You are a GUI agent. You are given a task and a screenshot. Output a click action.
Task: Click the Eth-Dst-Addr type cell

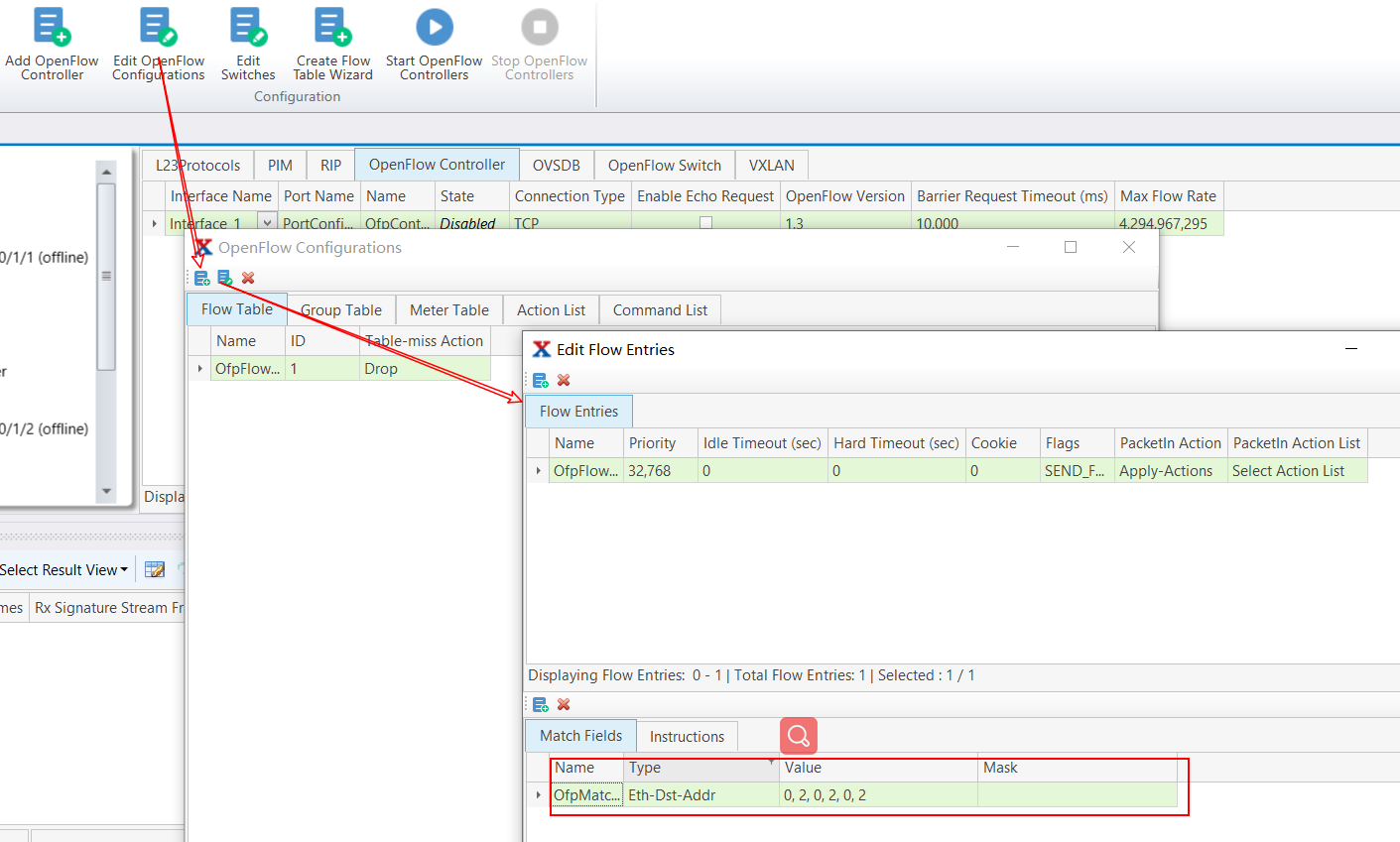click(x=701, y=795)
